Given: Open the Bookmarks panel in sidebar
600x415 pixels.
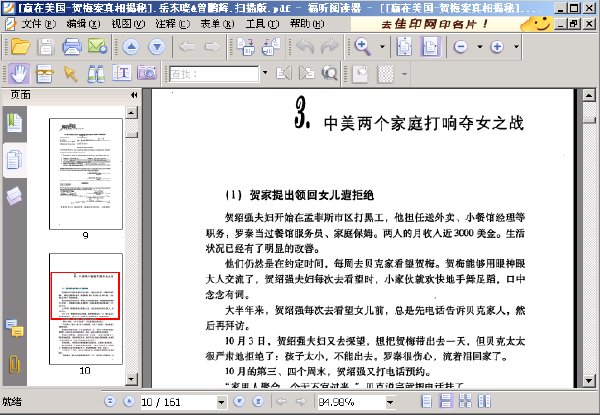Looking at the screenshot, I should pyautogui.click(x=15, y=123).
